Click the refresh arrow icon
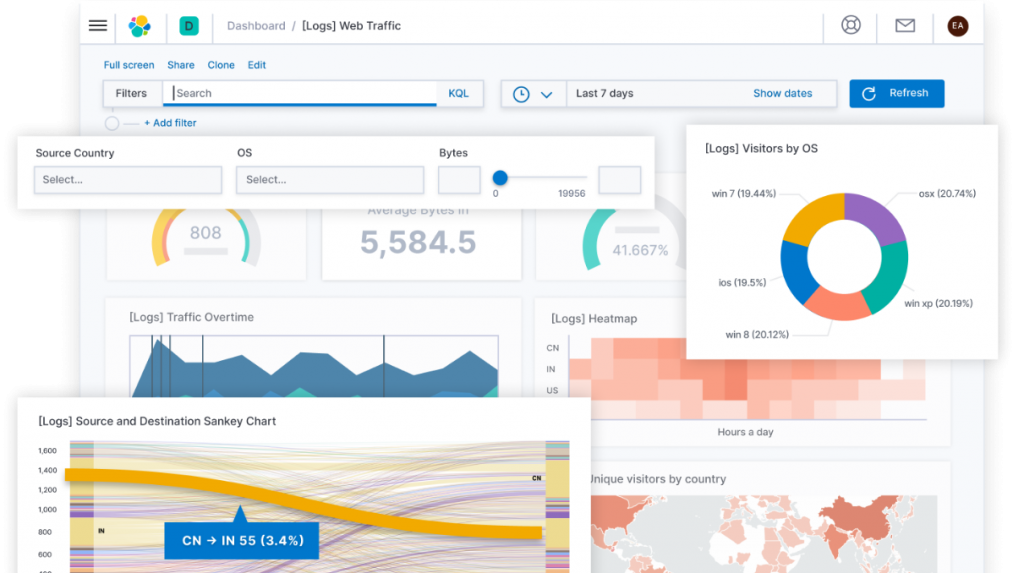Image resolution: width=1024 pixels, height=573 pixels. [869, 93]
